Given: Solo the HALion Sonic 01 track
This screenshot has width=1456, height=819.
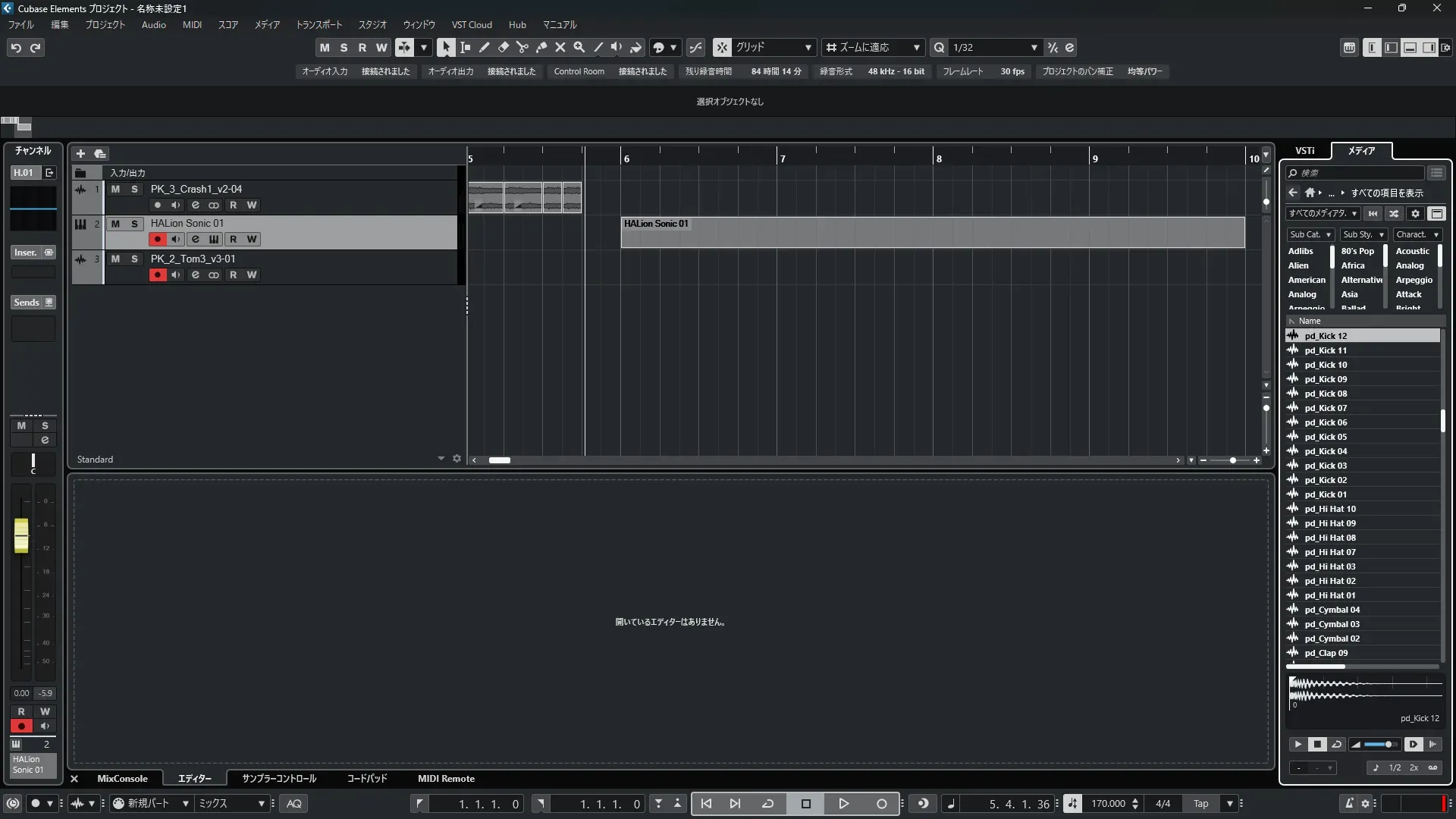Looking at the screenshot, I should (134, 224).
